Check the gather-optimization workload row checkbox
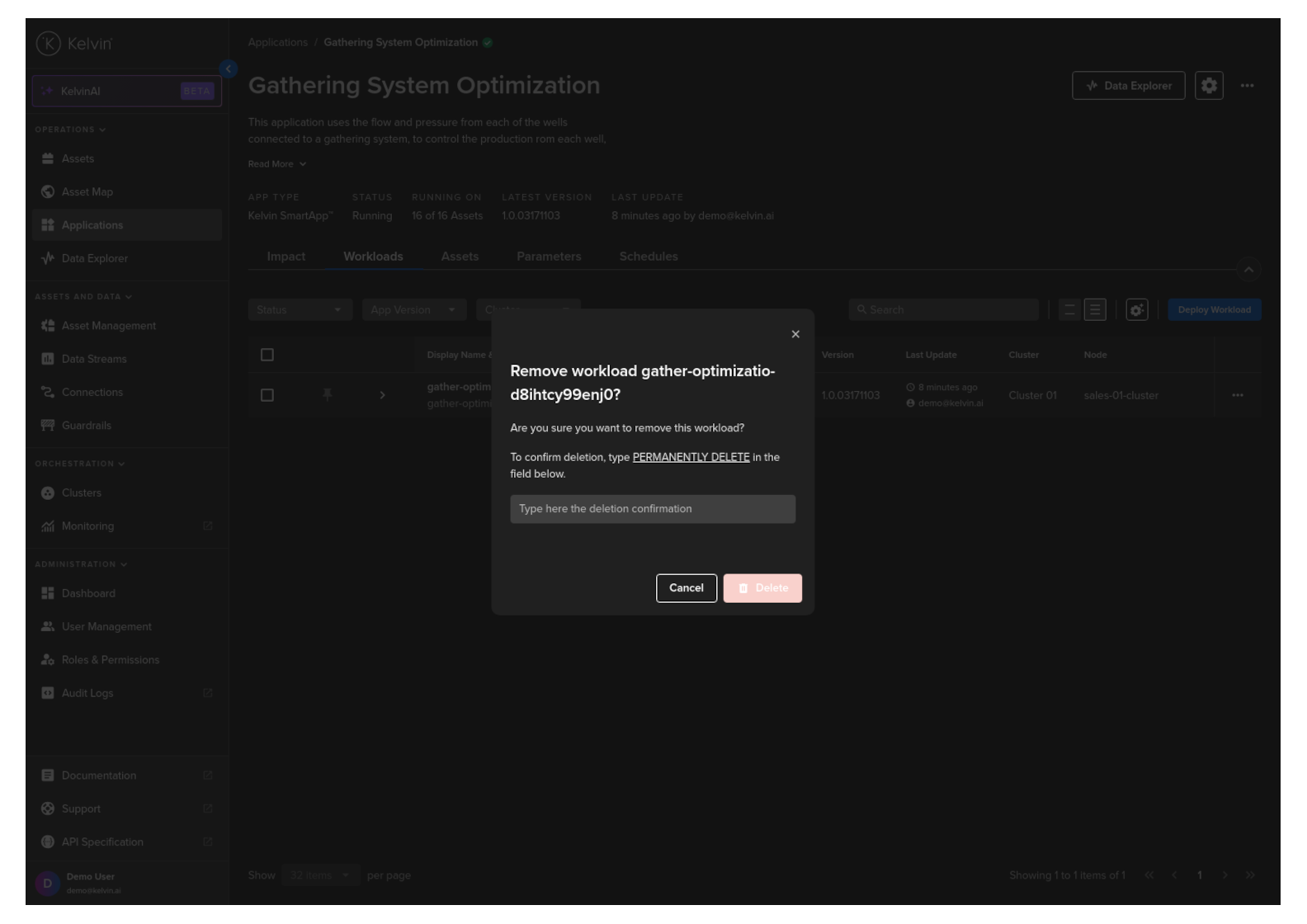The height and width of the screenshot is (924, 1307). 267,395
